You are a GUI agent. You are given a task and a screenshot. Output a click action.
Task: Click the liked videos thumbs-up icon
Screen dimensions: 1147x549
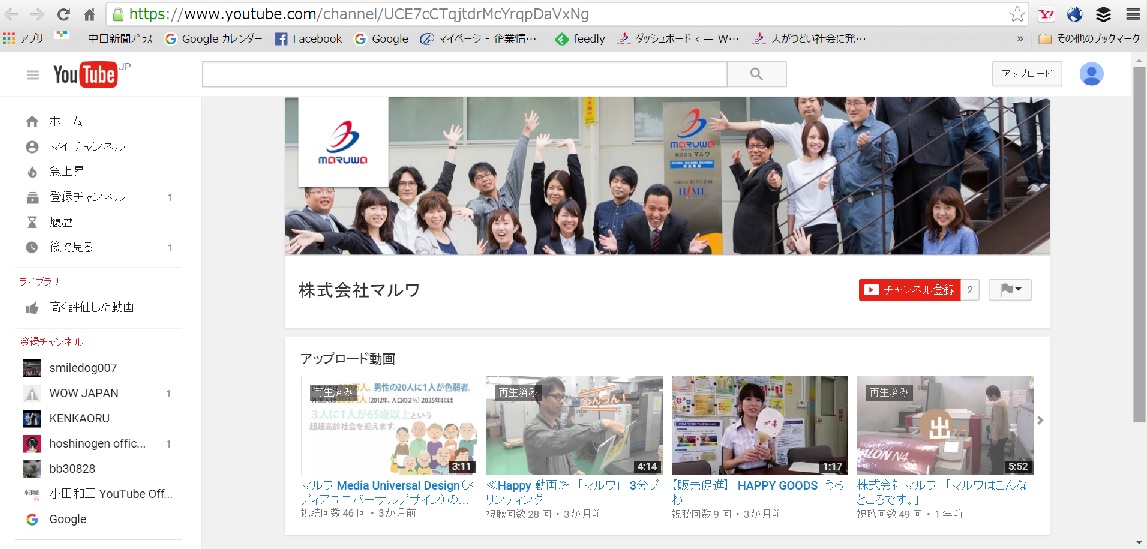tap(31, 308)
